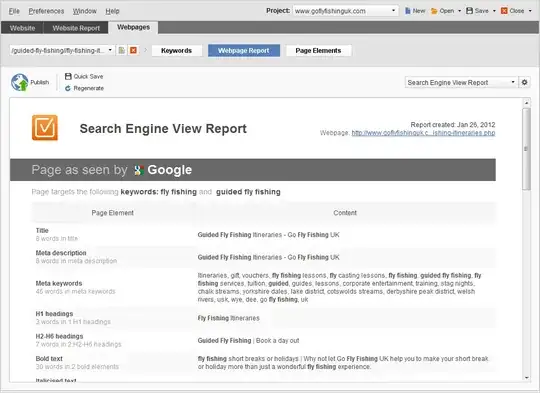540x393 pixels.
Task: Open the Help menu
Action: (112, 11)
